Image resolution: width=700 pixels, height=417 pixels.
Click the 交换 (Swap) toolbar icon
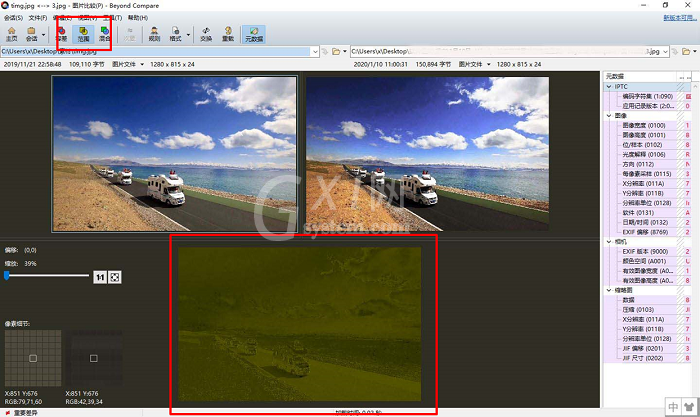tap(206, 34)
